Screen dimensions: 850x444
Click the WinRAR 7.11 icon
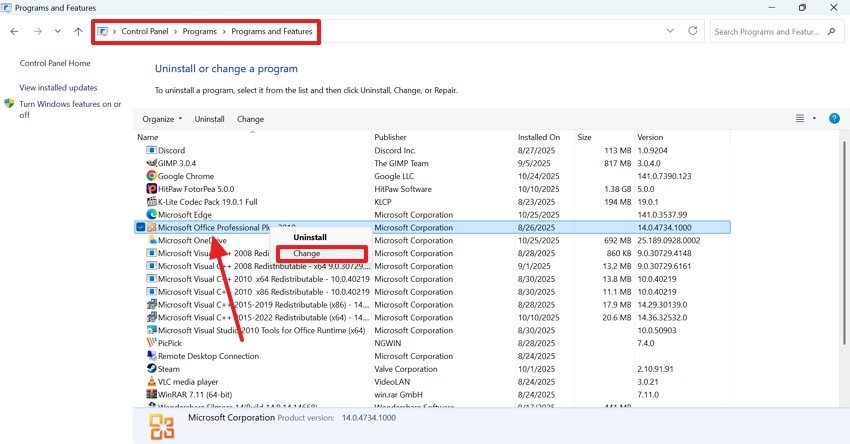[x=151, y=394]
